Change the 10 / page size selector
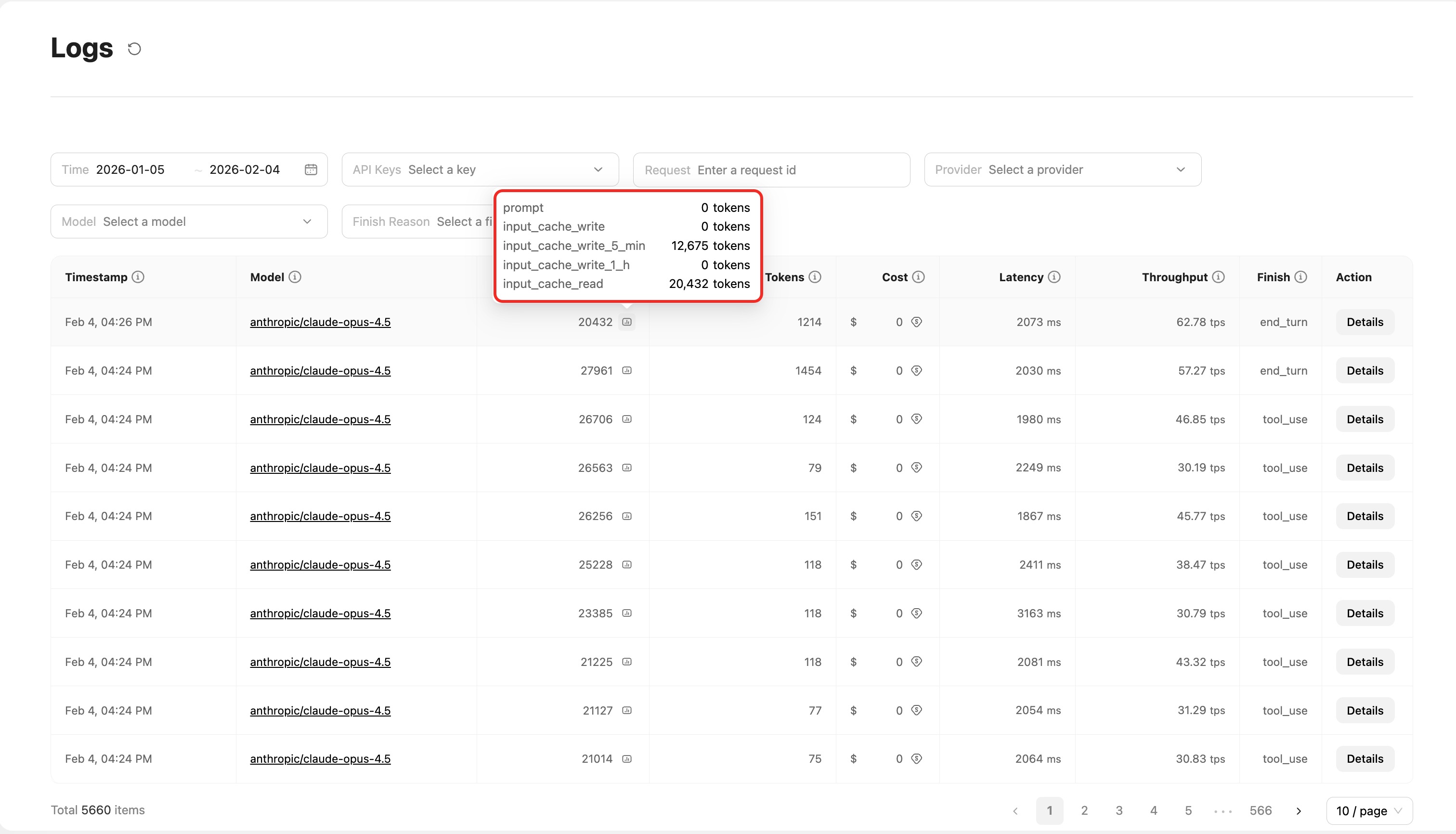This screenshot has height=834, width=1456. coord(1369,810)
